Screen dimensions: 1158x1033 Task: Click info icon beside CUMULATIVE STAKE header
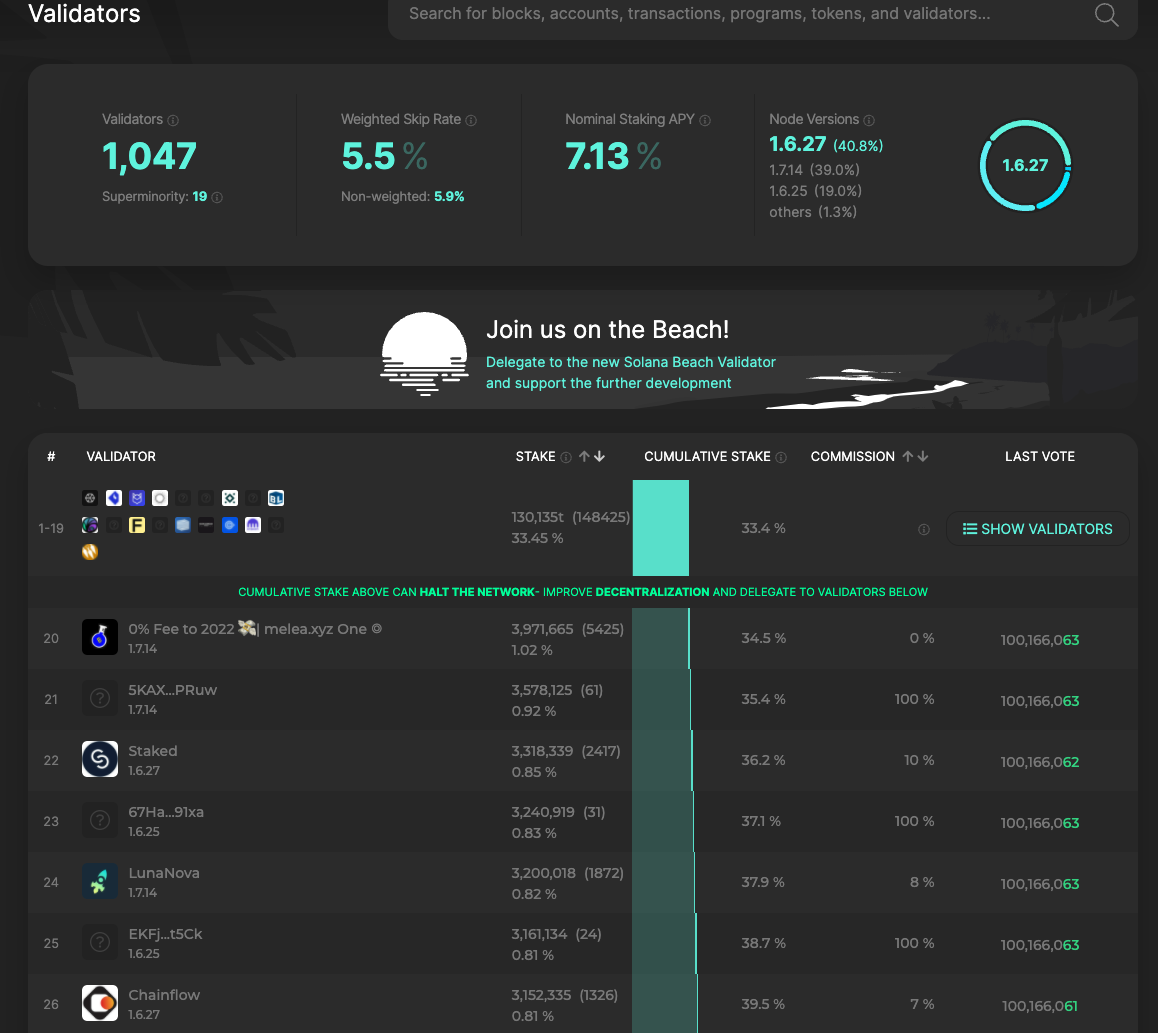coord(781,457)
